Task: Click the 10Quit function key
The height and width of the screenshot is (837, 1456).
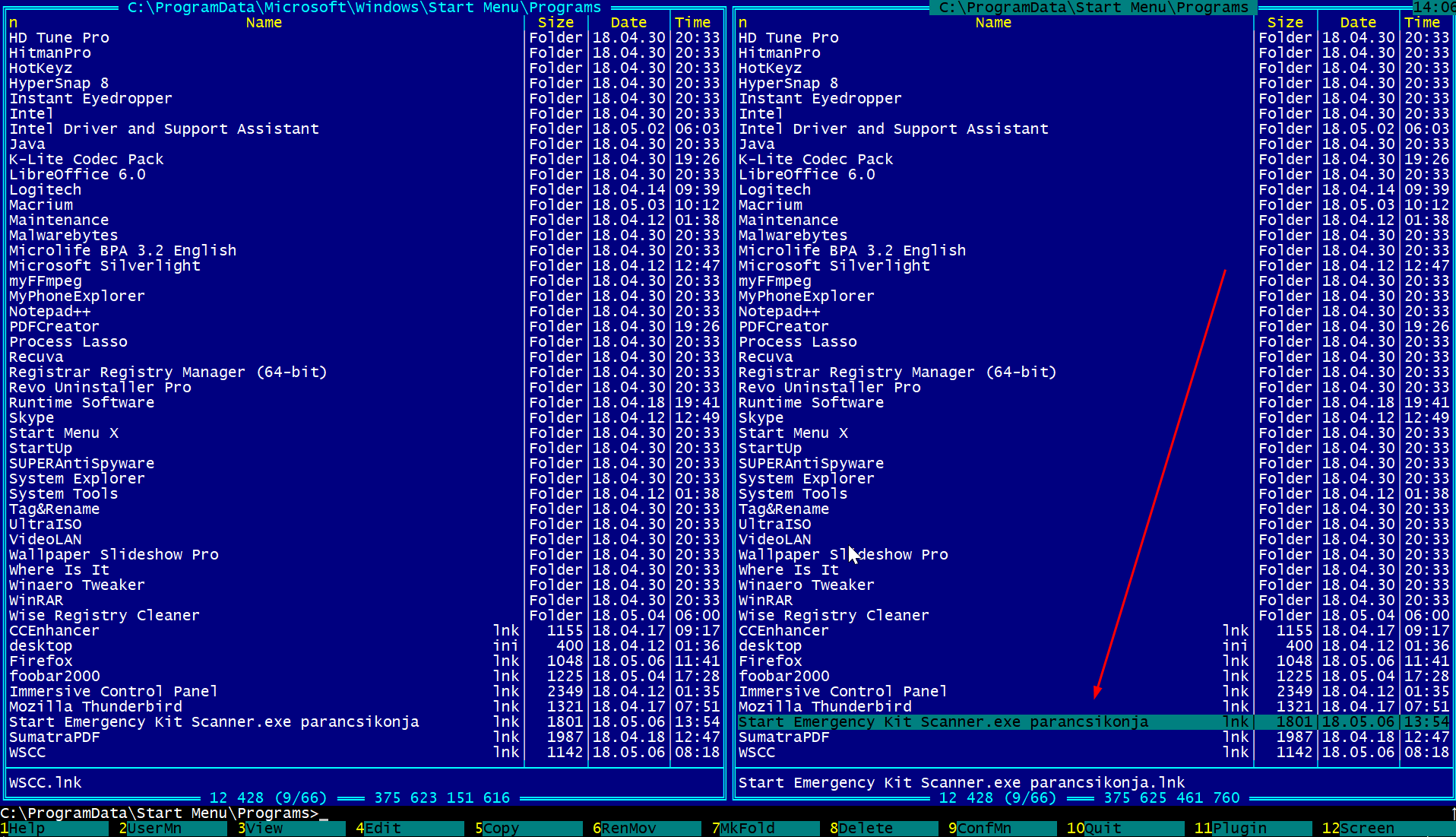Action: tap(1125, 829)
